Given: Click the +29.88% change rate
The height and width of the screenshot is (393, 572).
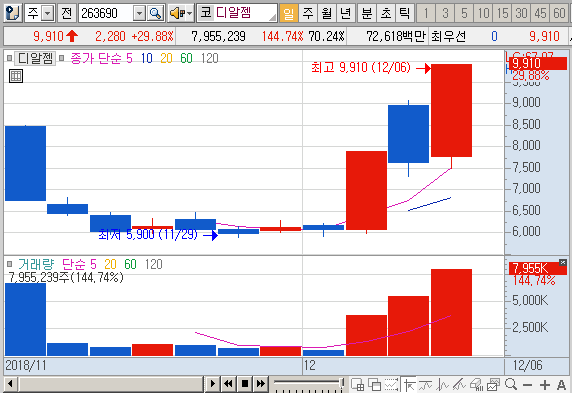Looking at the screenshot, I should tap(152, 36).
